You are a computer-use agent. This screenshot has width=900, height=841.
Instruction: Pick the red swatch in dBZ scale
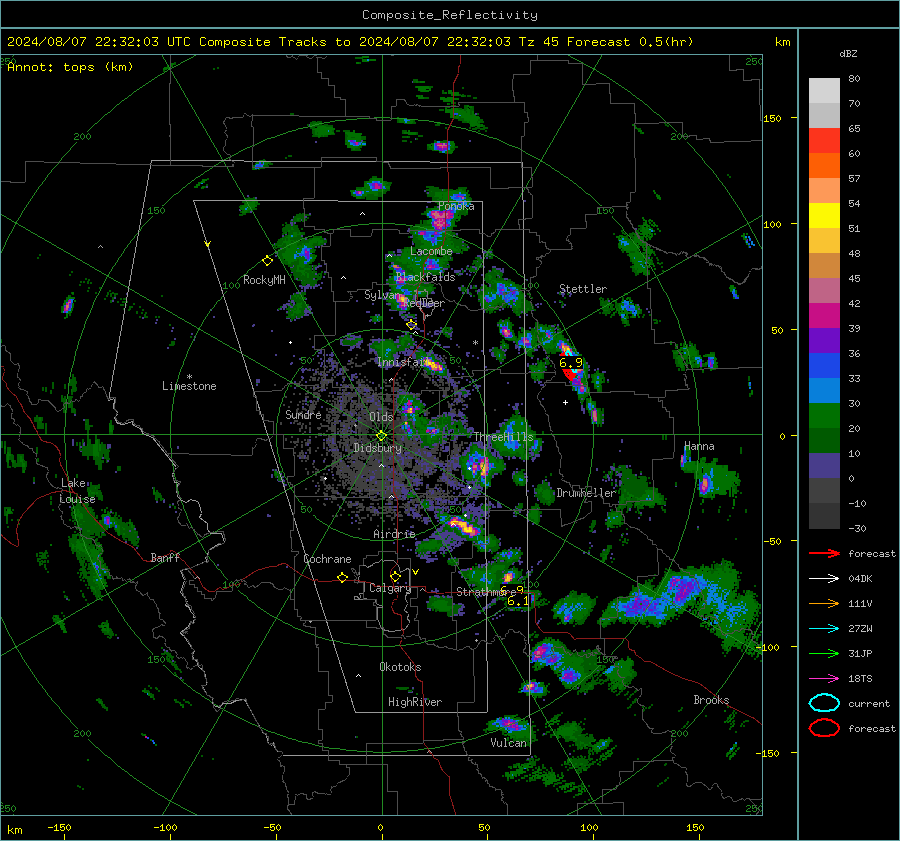(x=824, y=141)
